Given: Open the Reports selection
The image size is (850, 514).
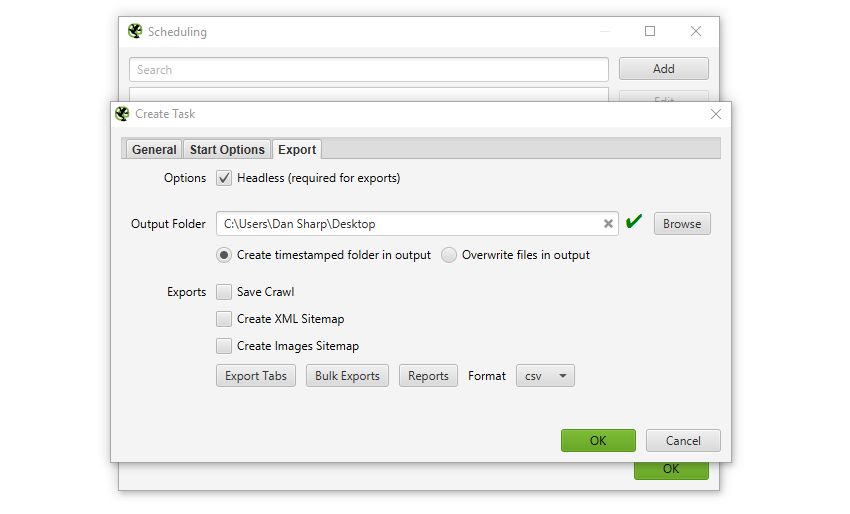Looking at the screenshot, I should (428, 376).
